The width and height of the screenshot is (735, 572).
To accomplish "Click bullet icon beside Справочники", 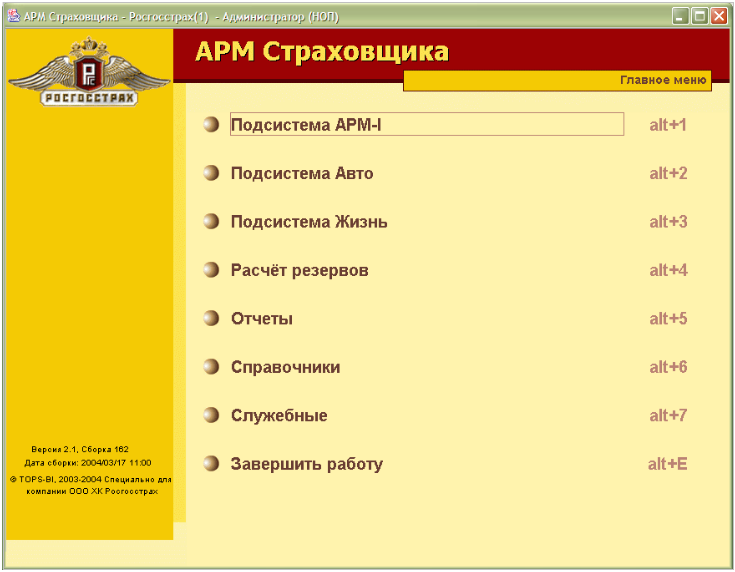I will point(211,367).
